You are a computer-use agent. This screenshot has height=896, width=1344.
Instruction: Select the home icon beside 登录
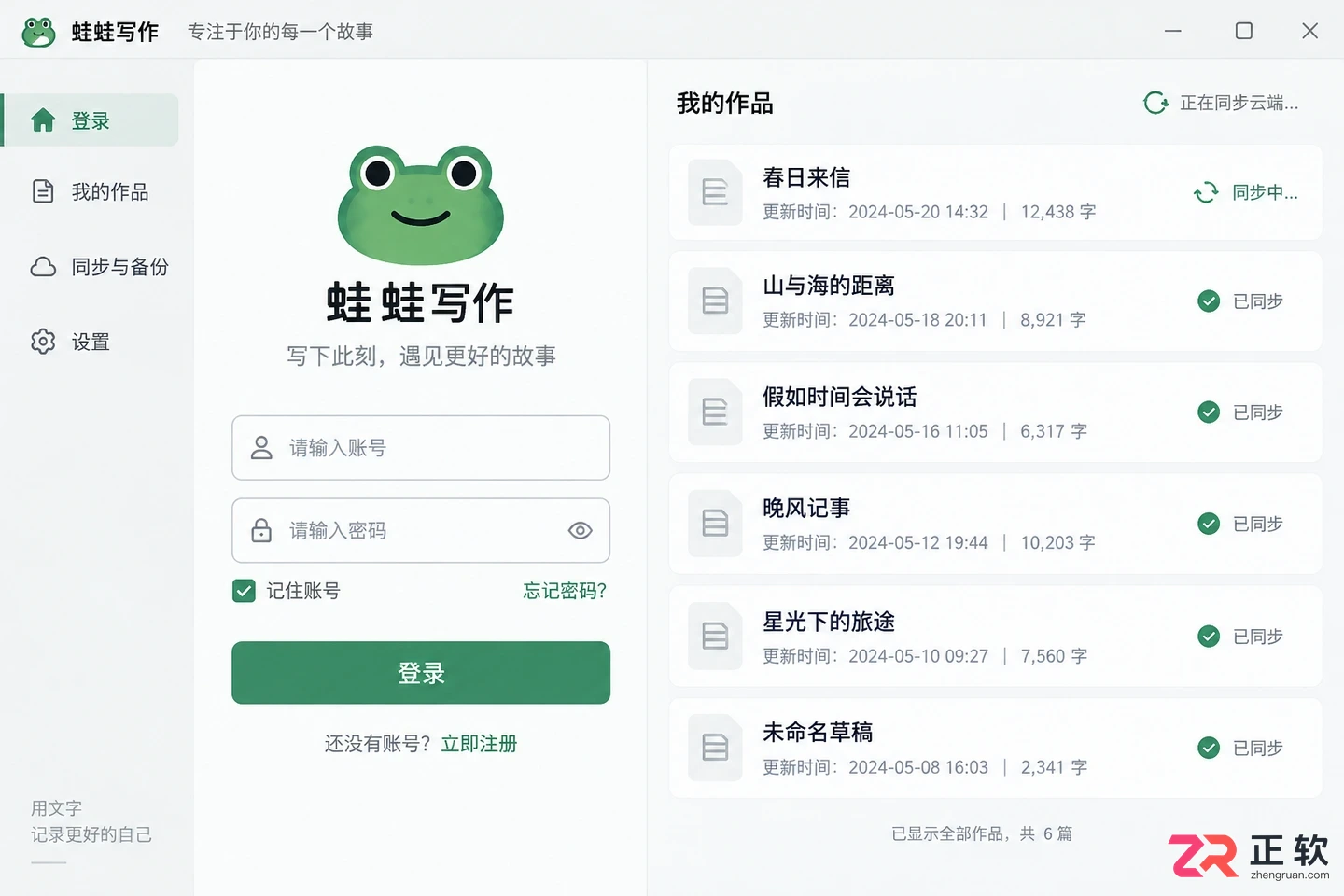[x=43, y=120]
